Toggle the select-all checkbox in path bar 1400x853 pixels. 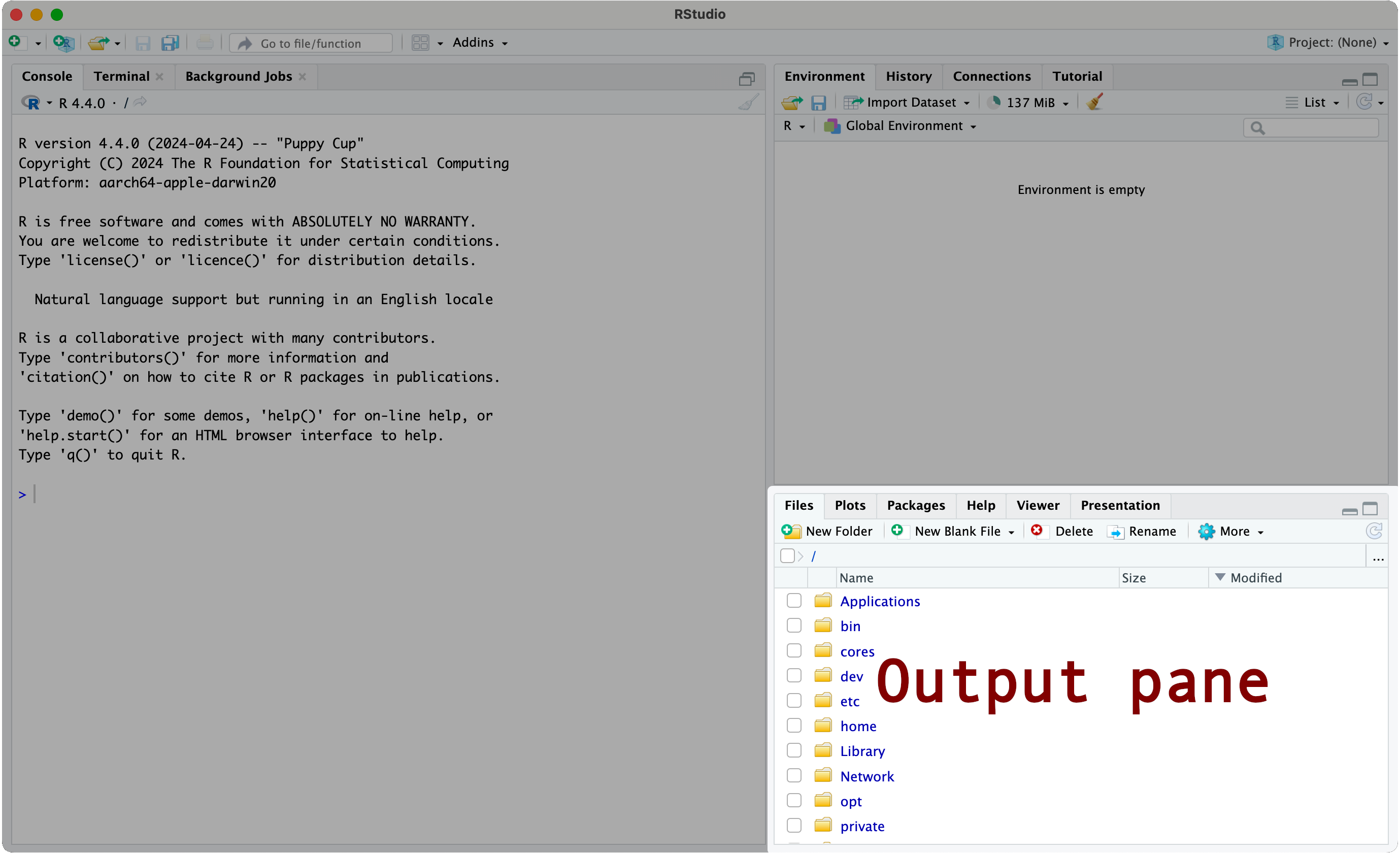coord(787,556)
